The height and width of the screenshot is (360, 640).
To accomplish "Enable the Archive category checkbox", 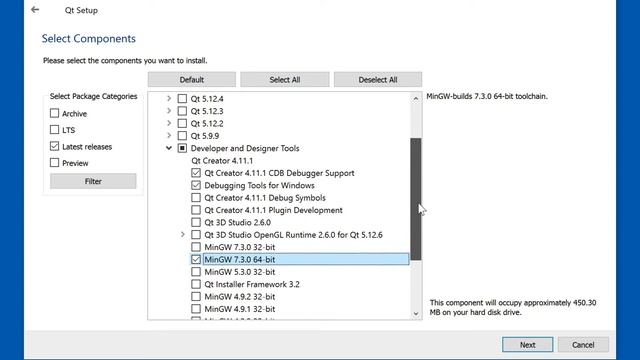I will point(54,113).
